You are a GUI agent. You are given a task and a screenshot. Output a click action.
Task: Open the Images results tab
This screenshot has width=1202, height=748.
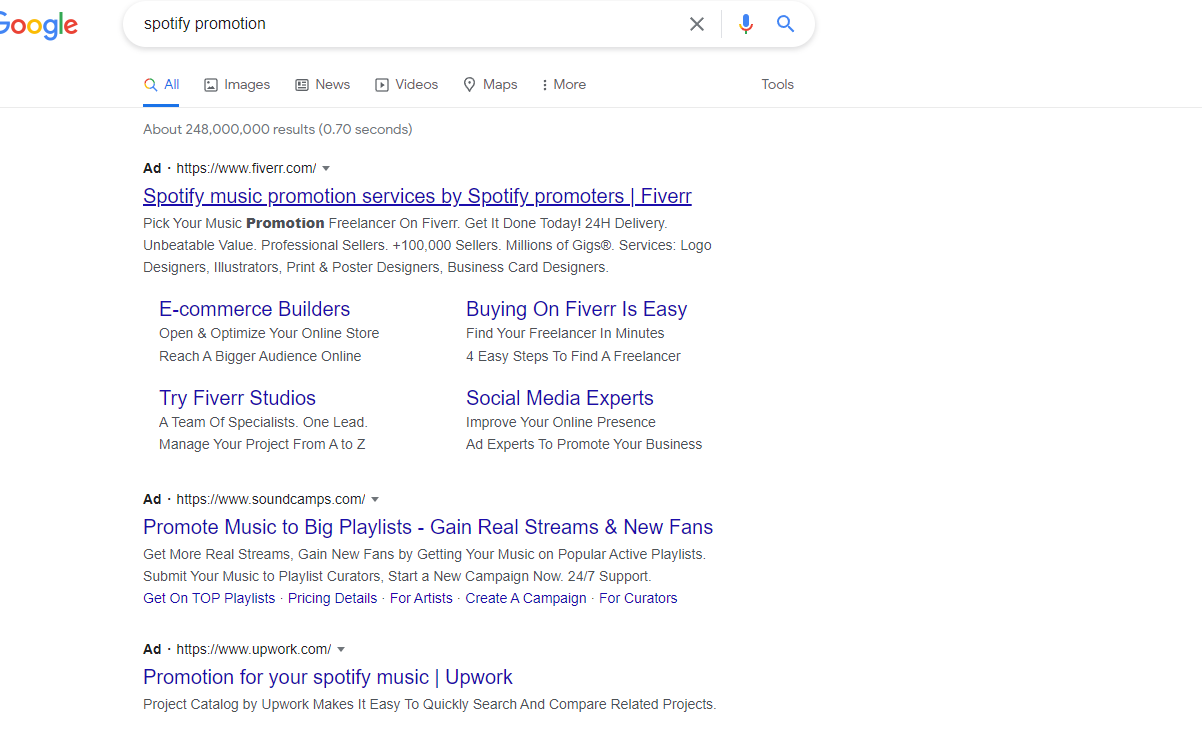[237, 85]
